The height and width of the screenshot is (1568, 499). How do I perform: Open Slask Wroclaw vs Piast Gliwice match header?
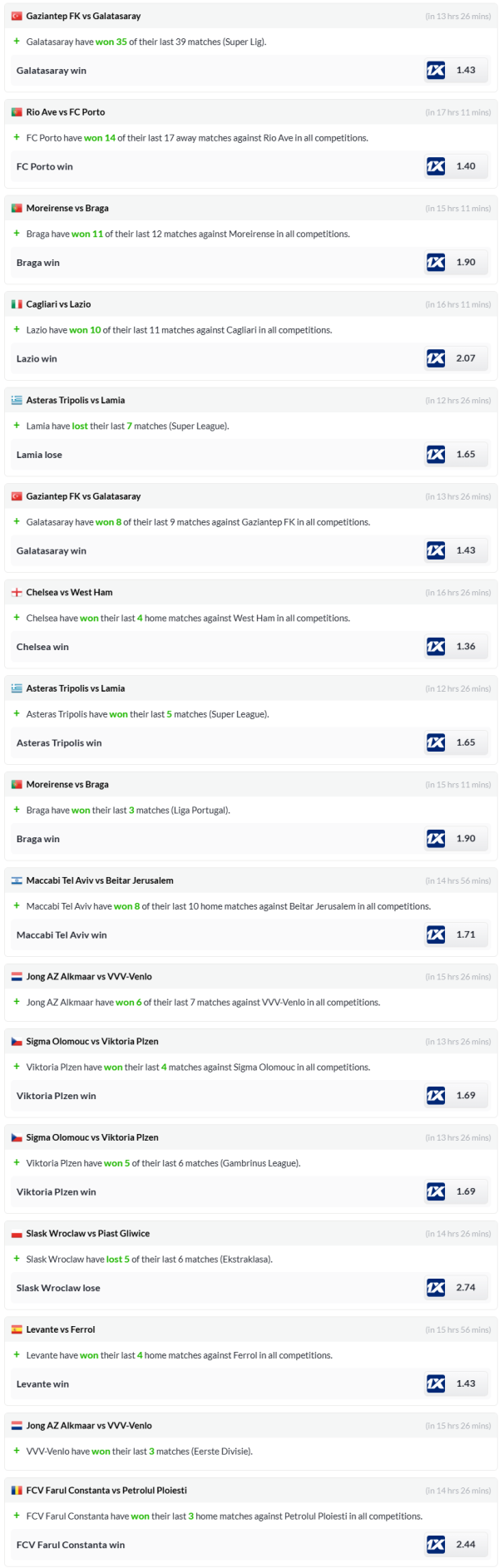[x=87, y=1234]
